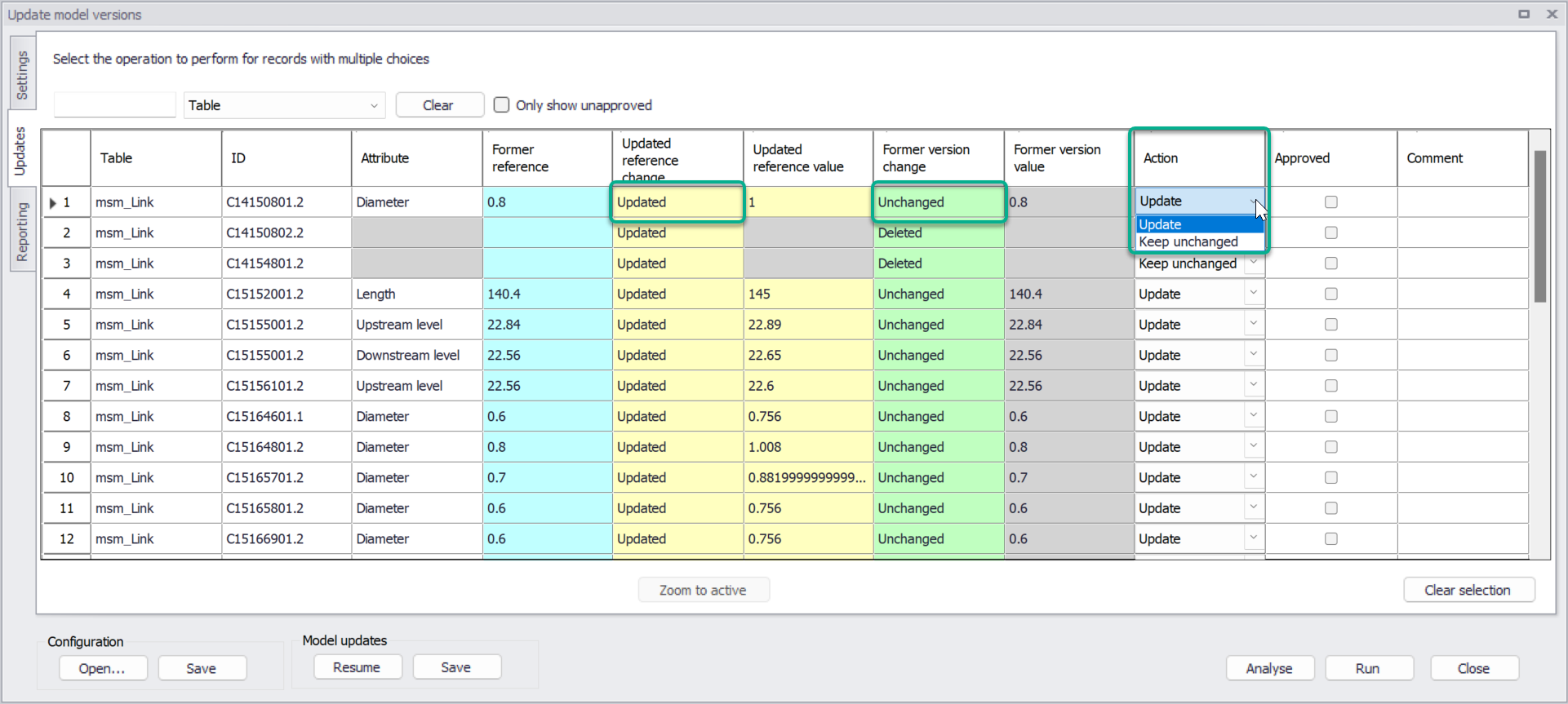Select ID cell C15165801.2
Image resolution: width=1568 pixels, height=704 pixels.
[x=287, y=508]
